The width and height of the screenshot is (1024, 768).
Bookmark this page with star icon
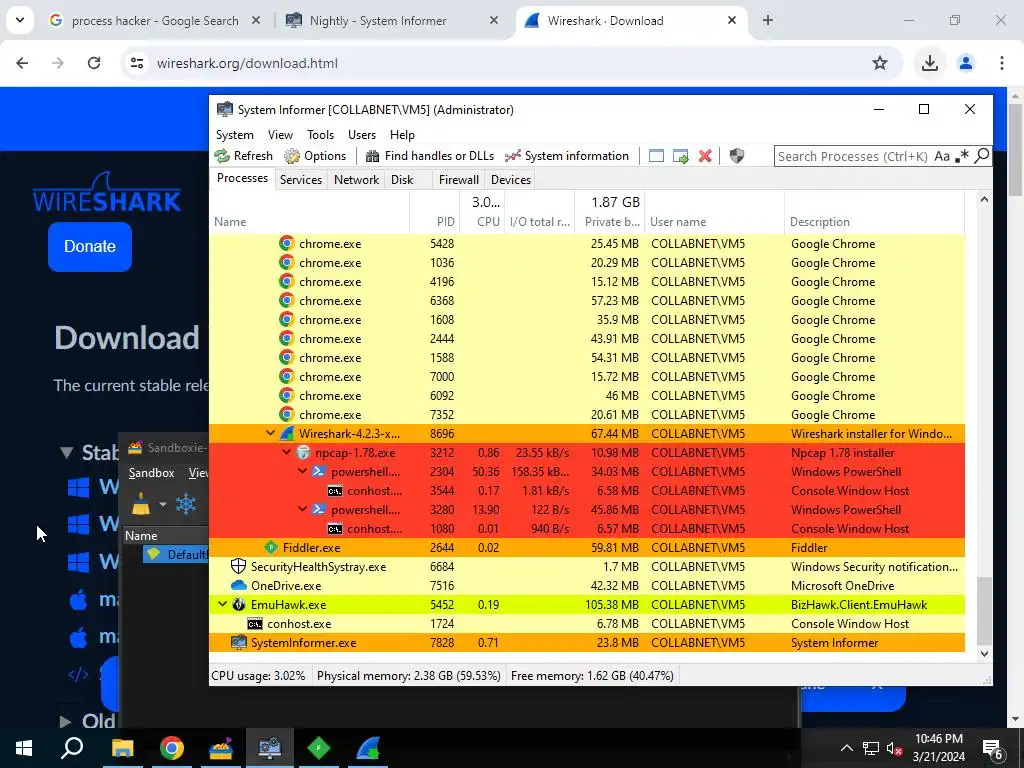[x=880, y=63]
